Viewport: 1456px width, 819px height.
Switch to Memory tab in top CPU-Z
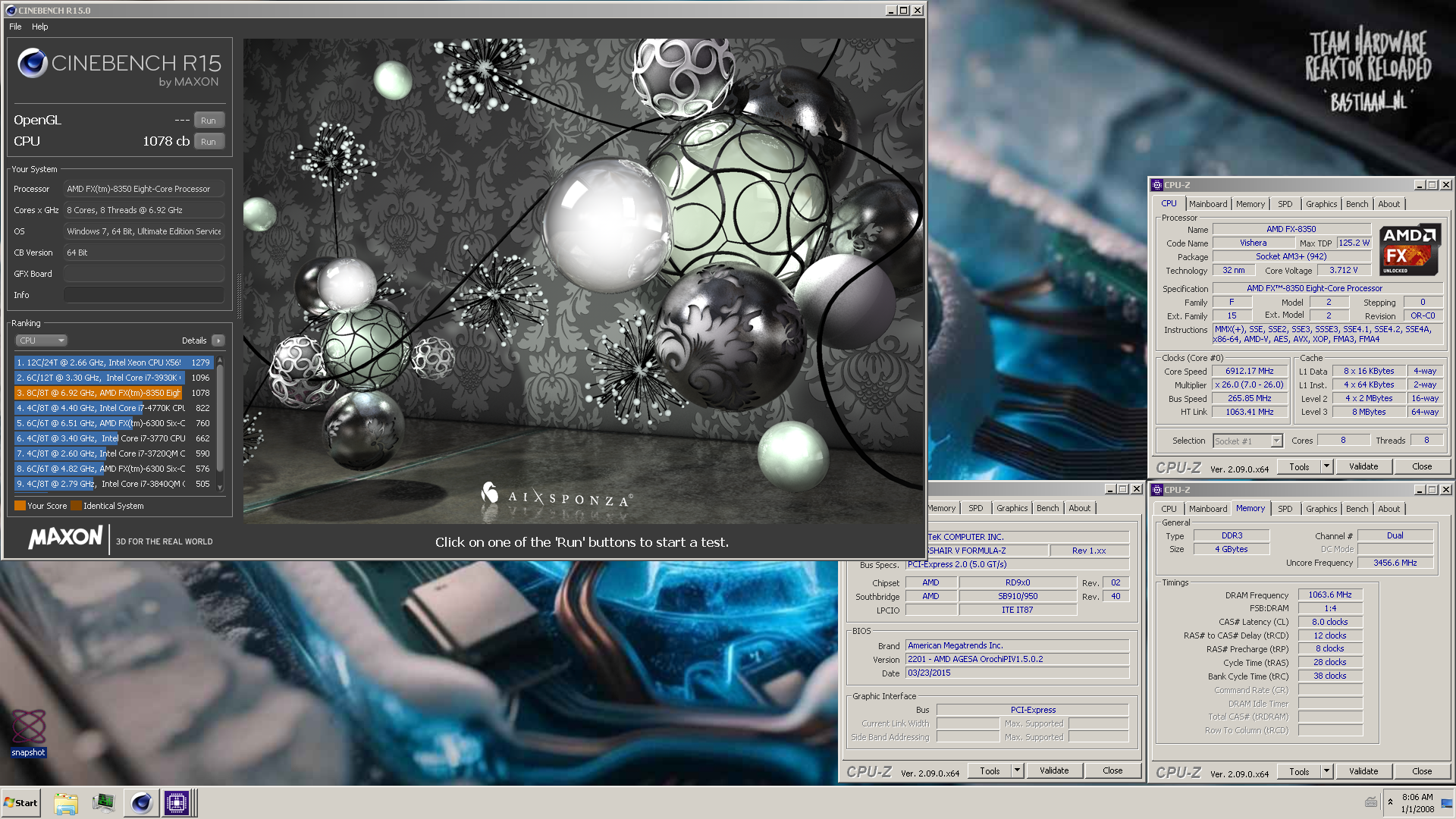[1250, 204]
